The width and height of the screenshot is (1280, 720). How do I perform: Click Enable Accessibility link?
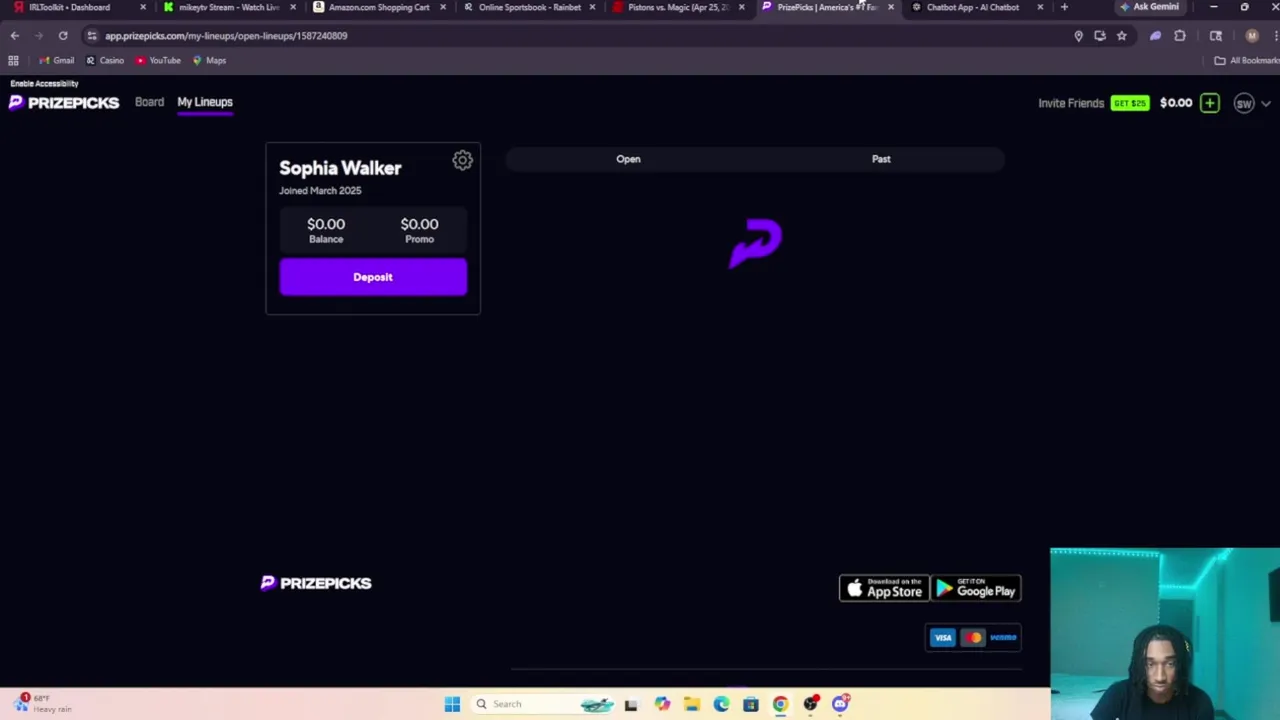(44, 84)
